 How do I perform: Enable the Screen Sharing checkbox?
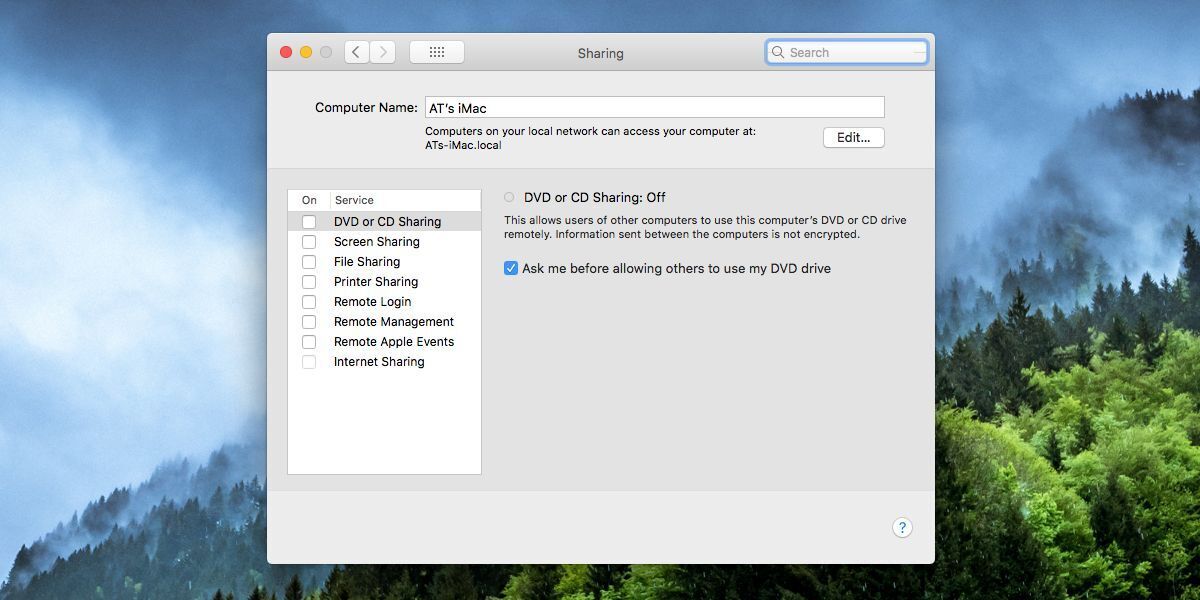coord(309,242)
